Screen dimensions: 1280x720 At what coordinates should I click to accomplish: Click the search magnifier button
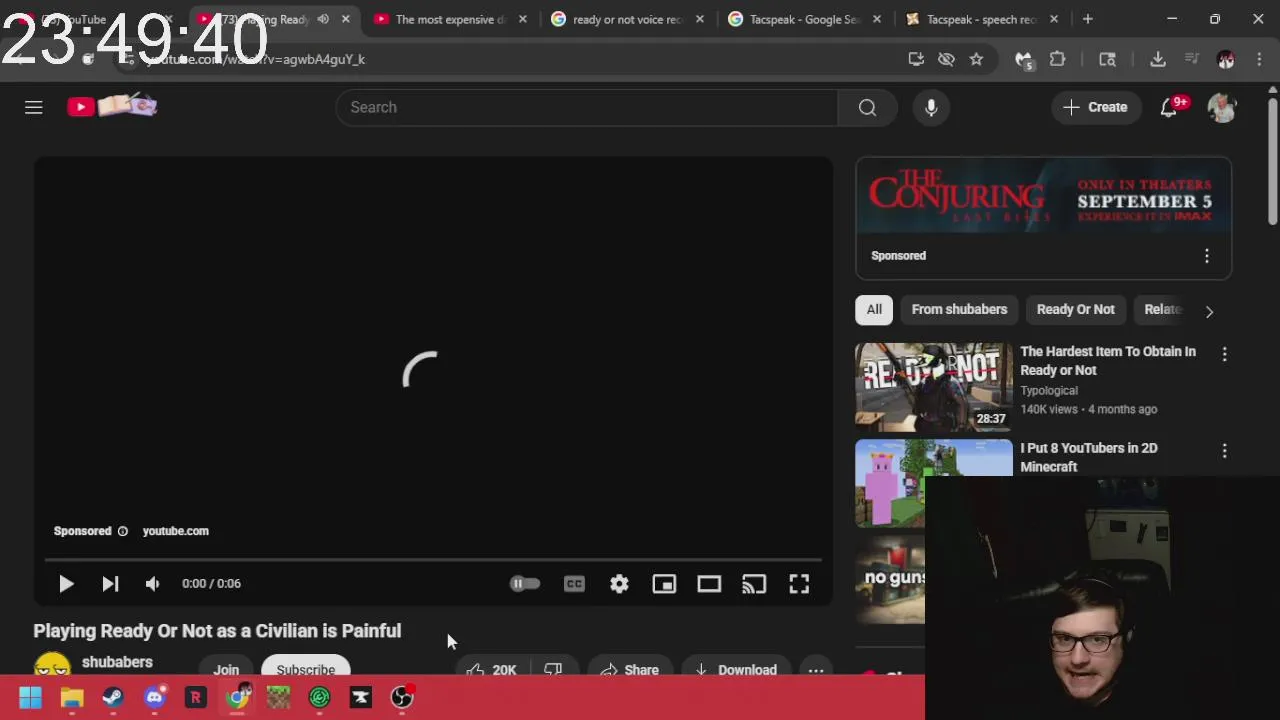point(867,107)
